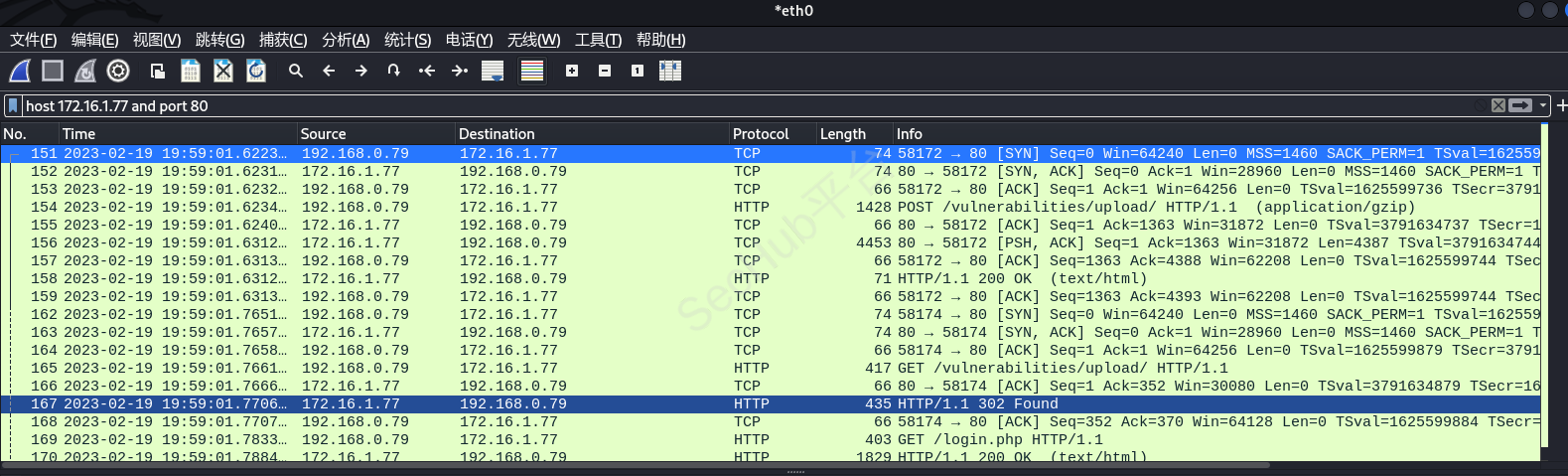1568x476 pixels.
Task: Toggle auto-scroll to last packet
Action: 492,71
